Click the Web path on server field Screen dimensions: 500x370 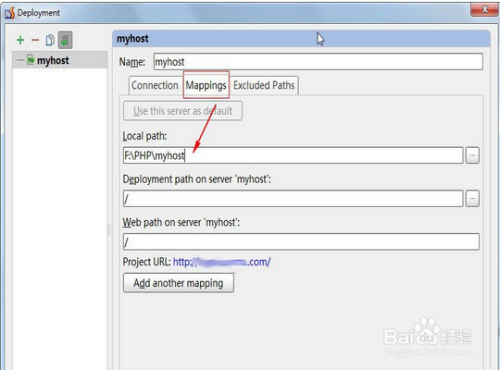click(301, 242)
